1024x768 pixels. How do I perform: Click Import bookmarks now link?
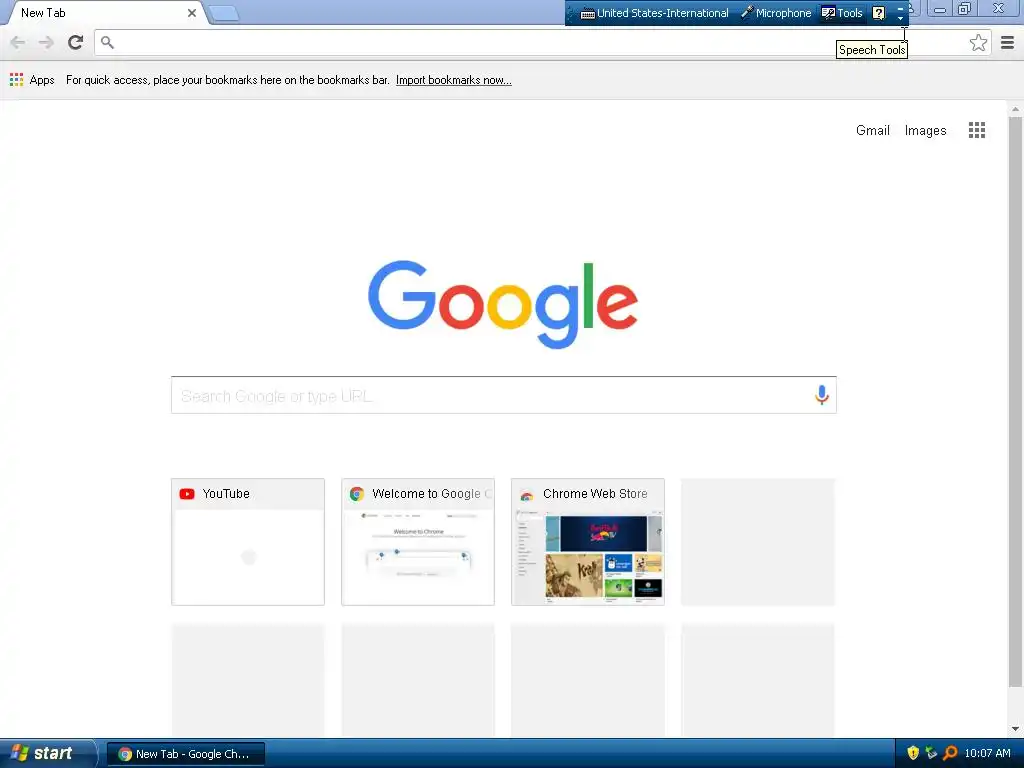(x=453, y=80)
